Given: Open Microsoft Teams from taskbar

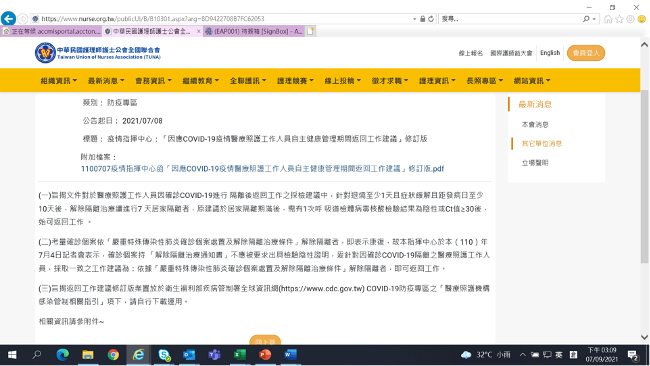Looking at the screenshot, I should [x=214, y=355].
